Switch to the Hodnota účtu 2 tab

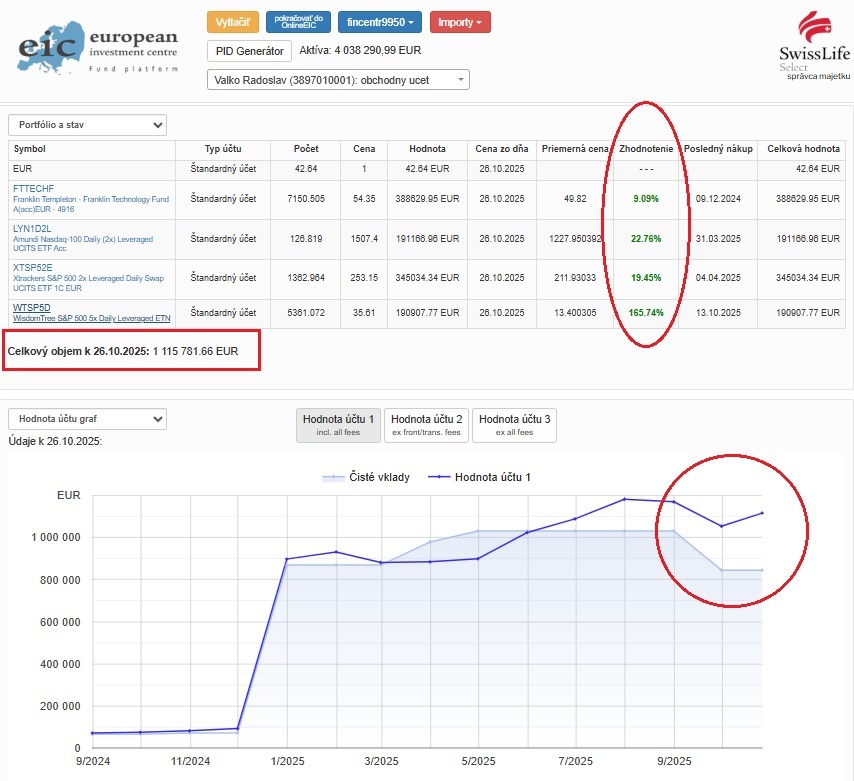pos(426,425)
